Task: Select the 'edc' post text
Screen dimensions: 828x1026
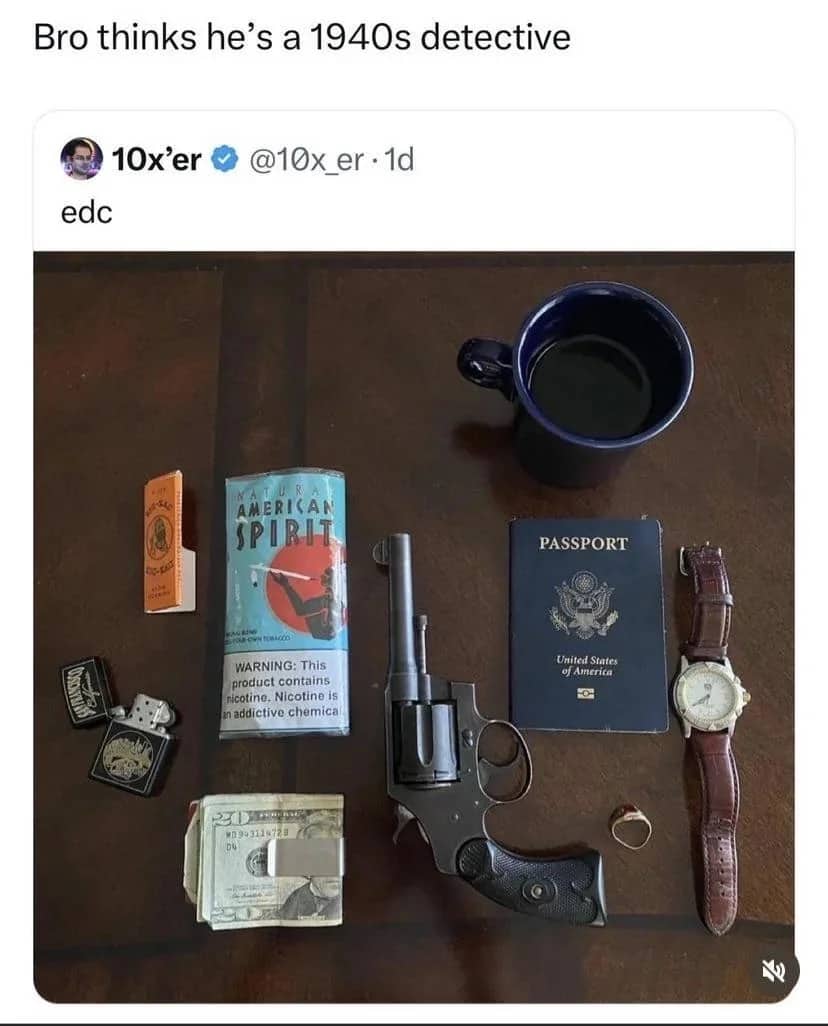Action: 86,212
